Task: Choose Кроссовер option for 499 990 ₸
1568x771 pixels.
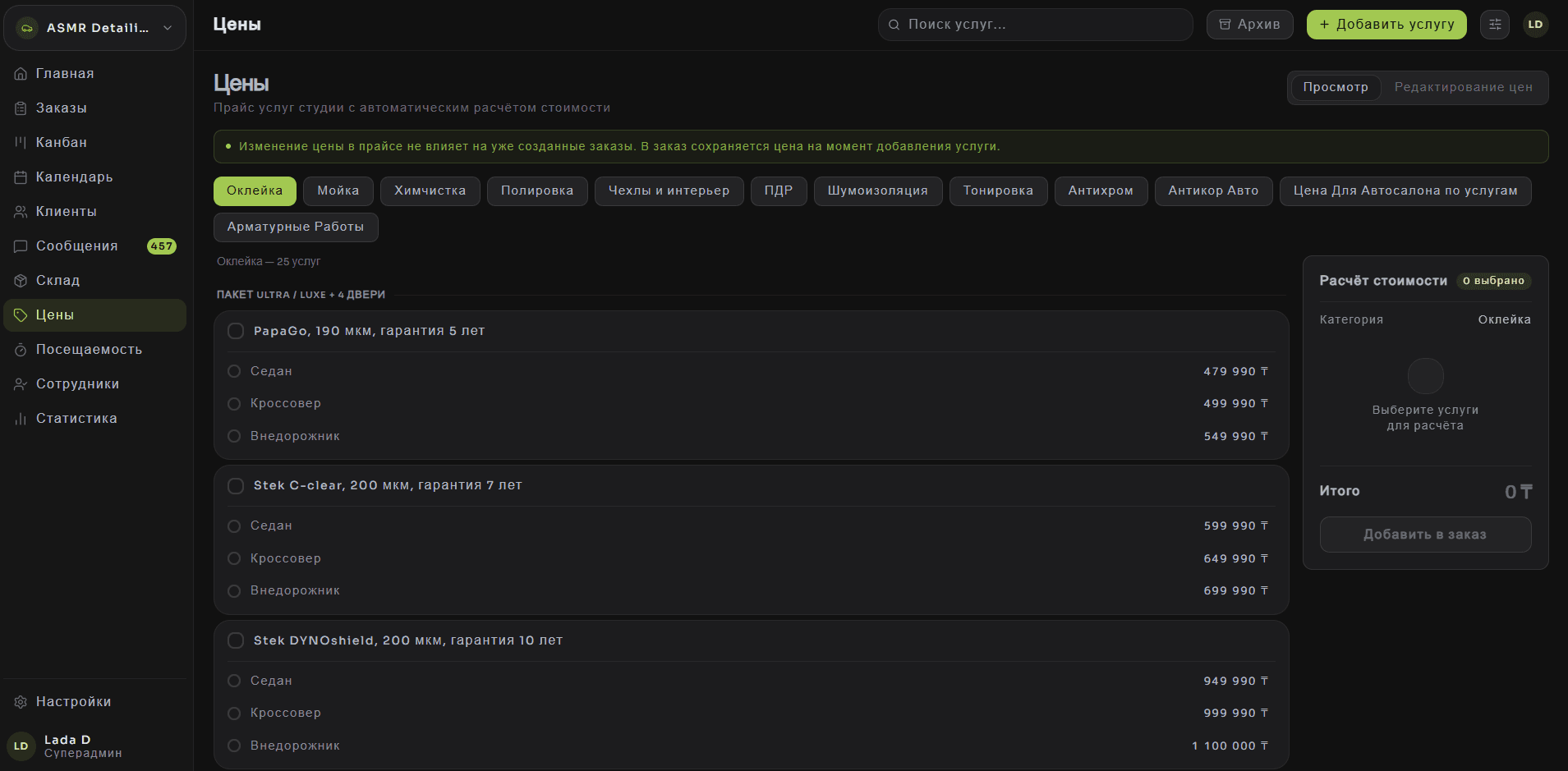Action: (234, 404)
